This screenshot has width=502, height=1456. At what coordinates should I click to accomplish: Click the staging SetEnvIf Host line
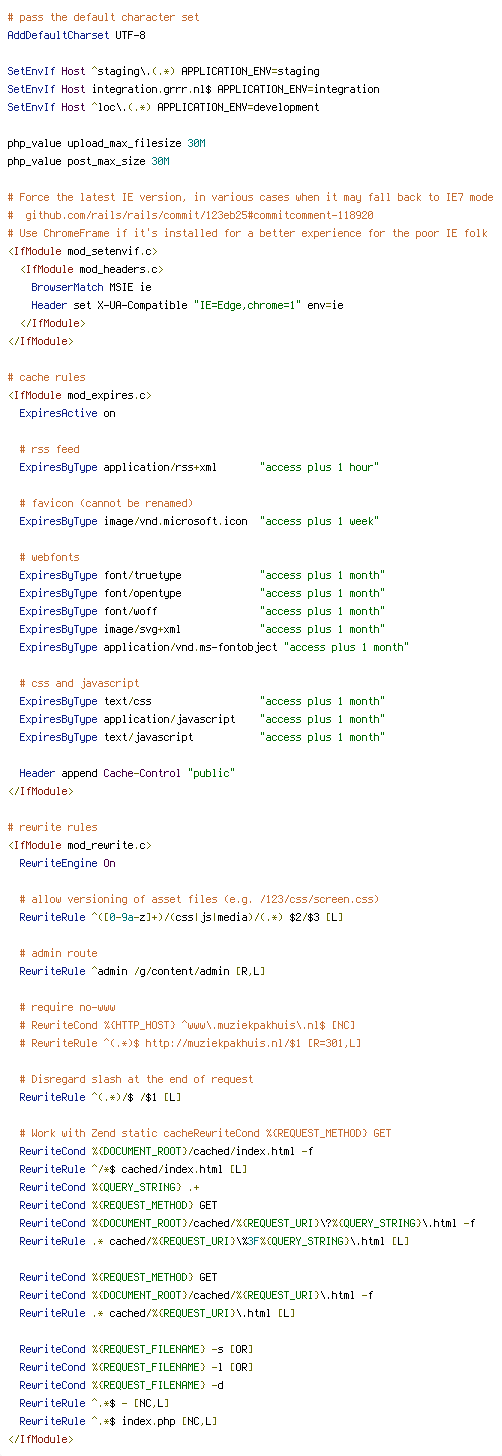coord(163,71)
